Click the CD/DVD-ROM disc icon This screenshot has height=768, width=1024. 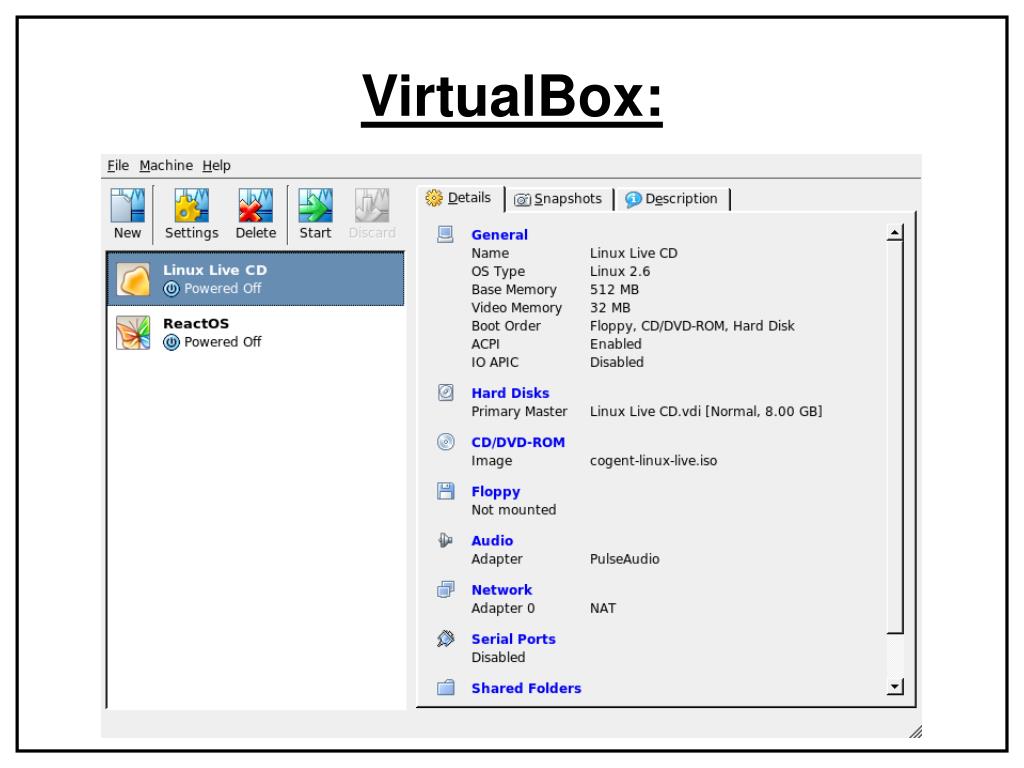pyautogui.click(x=445, y=442)
